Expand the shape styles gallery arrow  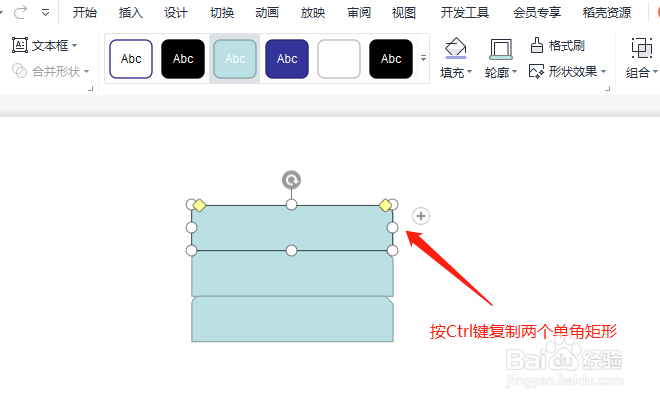(423, 58)
